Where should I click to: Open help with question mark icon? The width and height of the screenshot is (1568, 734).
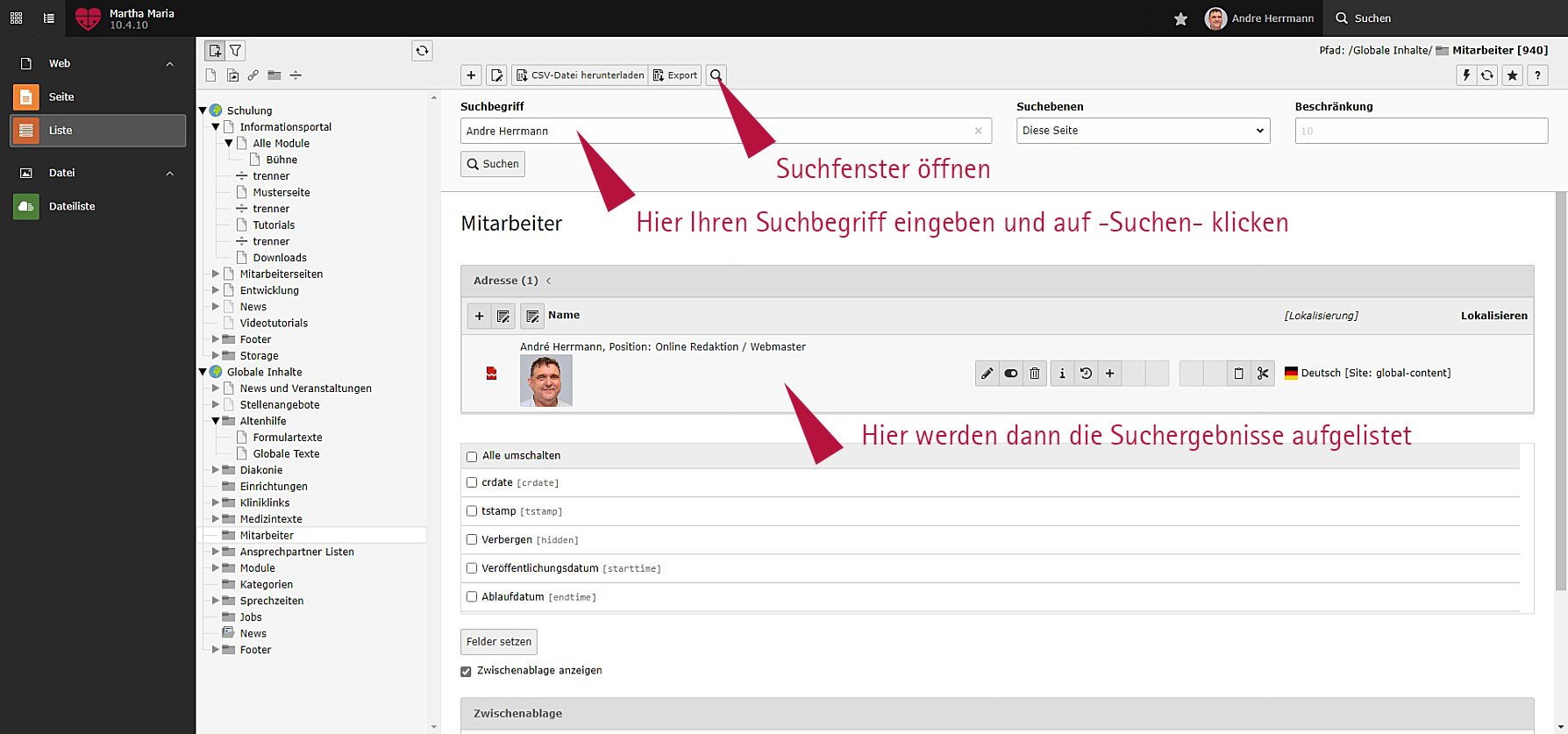pos(1537,75)
